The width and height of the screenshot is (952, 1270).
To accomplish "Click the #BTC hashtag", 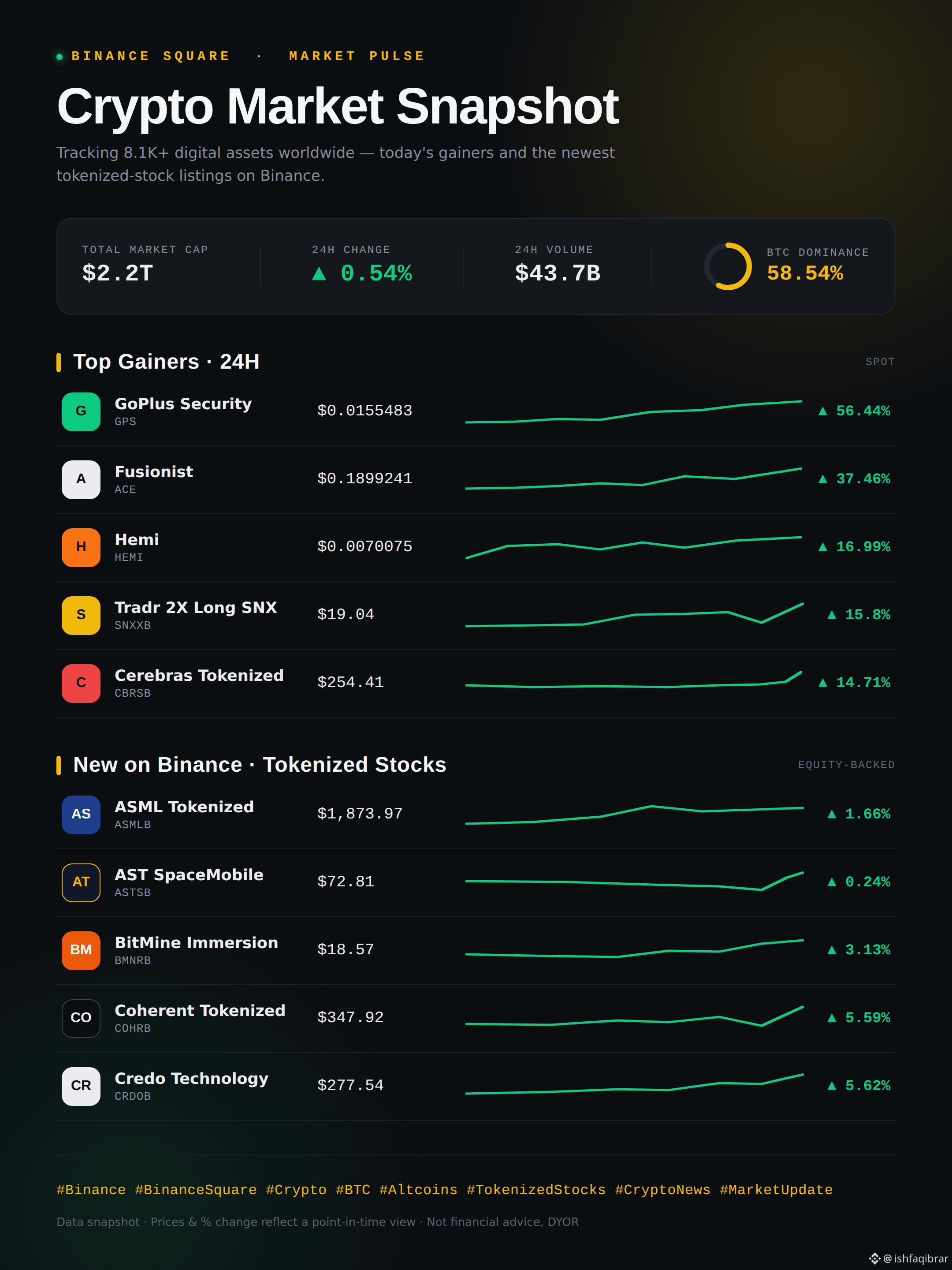I will [x=353, y=1190].
